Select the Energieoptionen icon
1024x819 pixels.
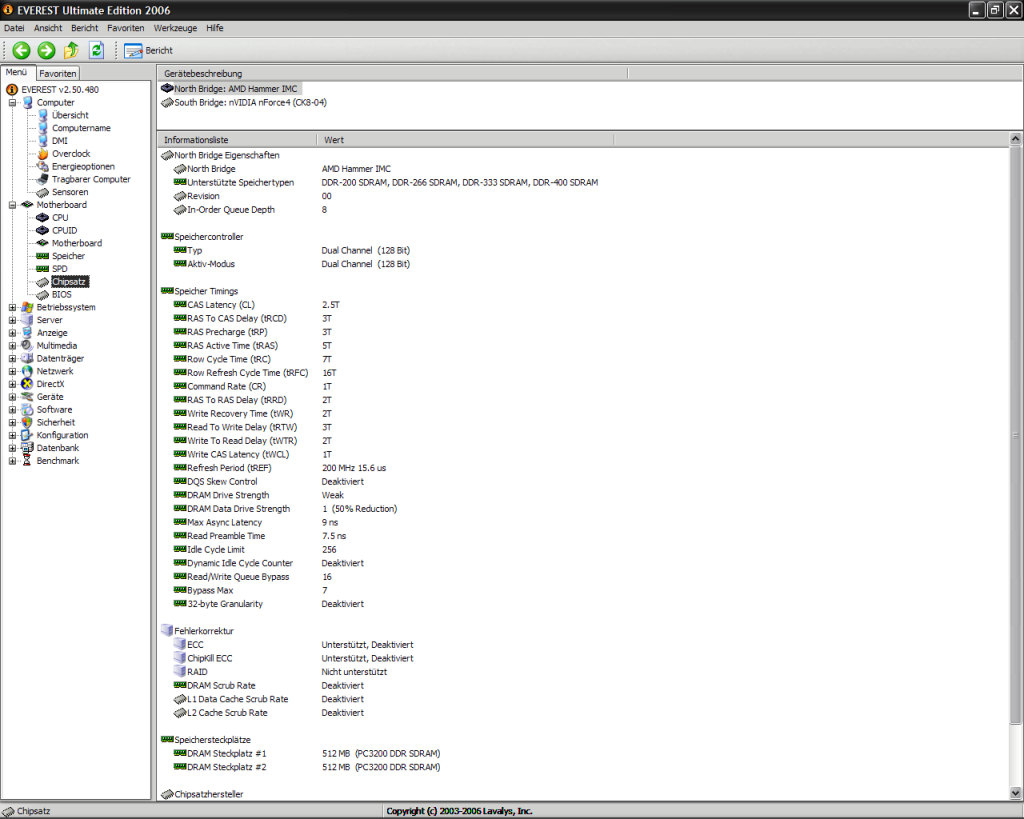pyautogui.click(x=43, y=167)
